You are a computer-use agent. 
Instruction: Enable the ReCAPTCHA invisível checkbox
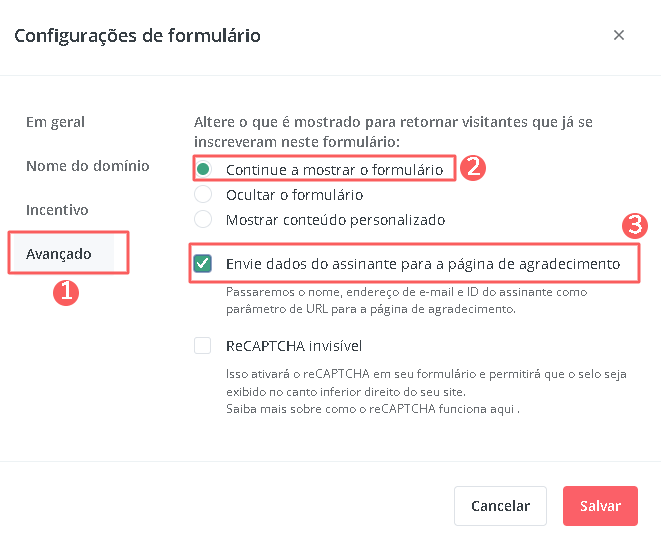point(203,346)
